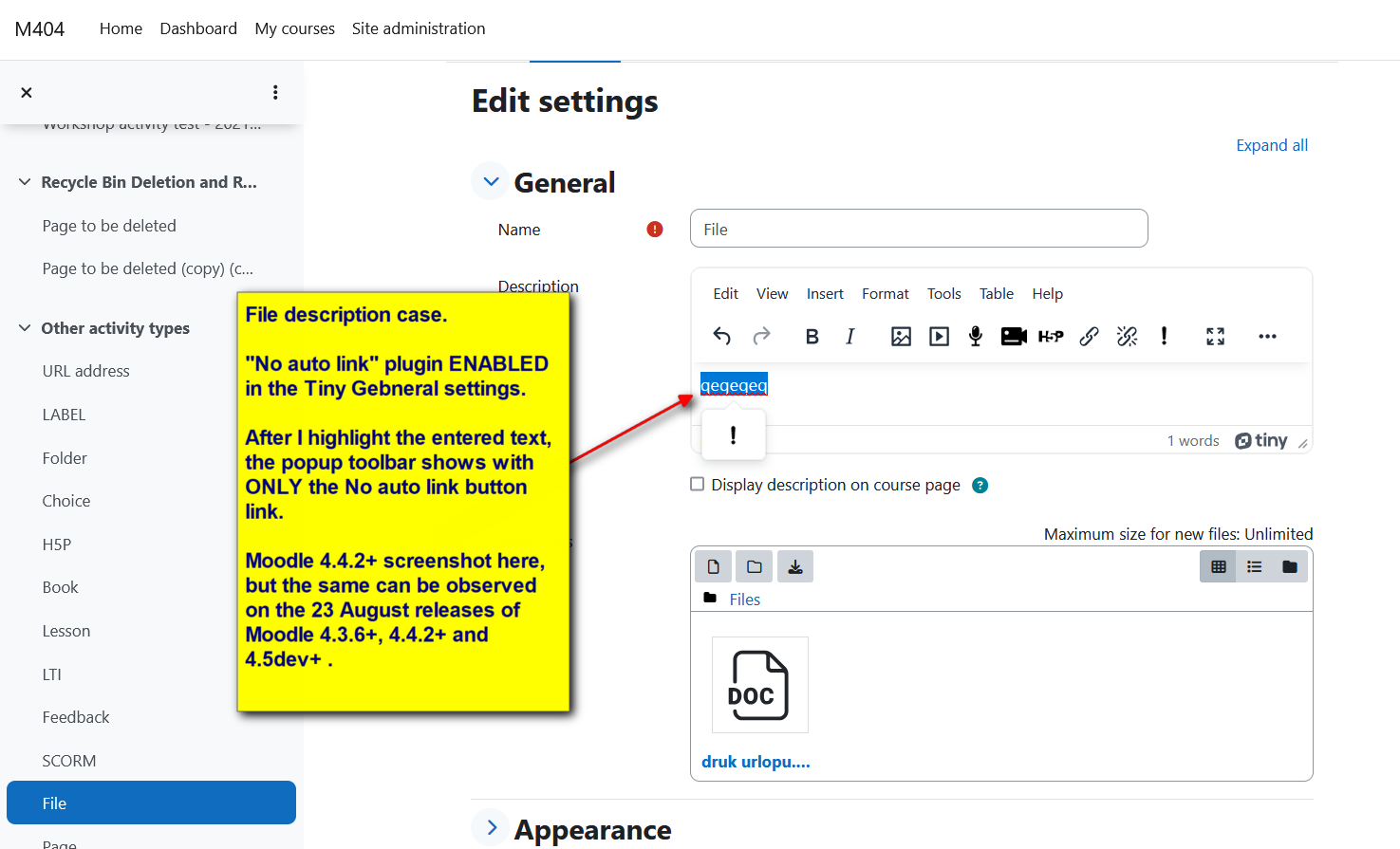This screenshot has width=1400, height=849.
Task: Insert a link with chain icon
Action: [x=1089, y=336]
